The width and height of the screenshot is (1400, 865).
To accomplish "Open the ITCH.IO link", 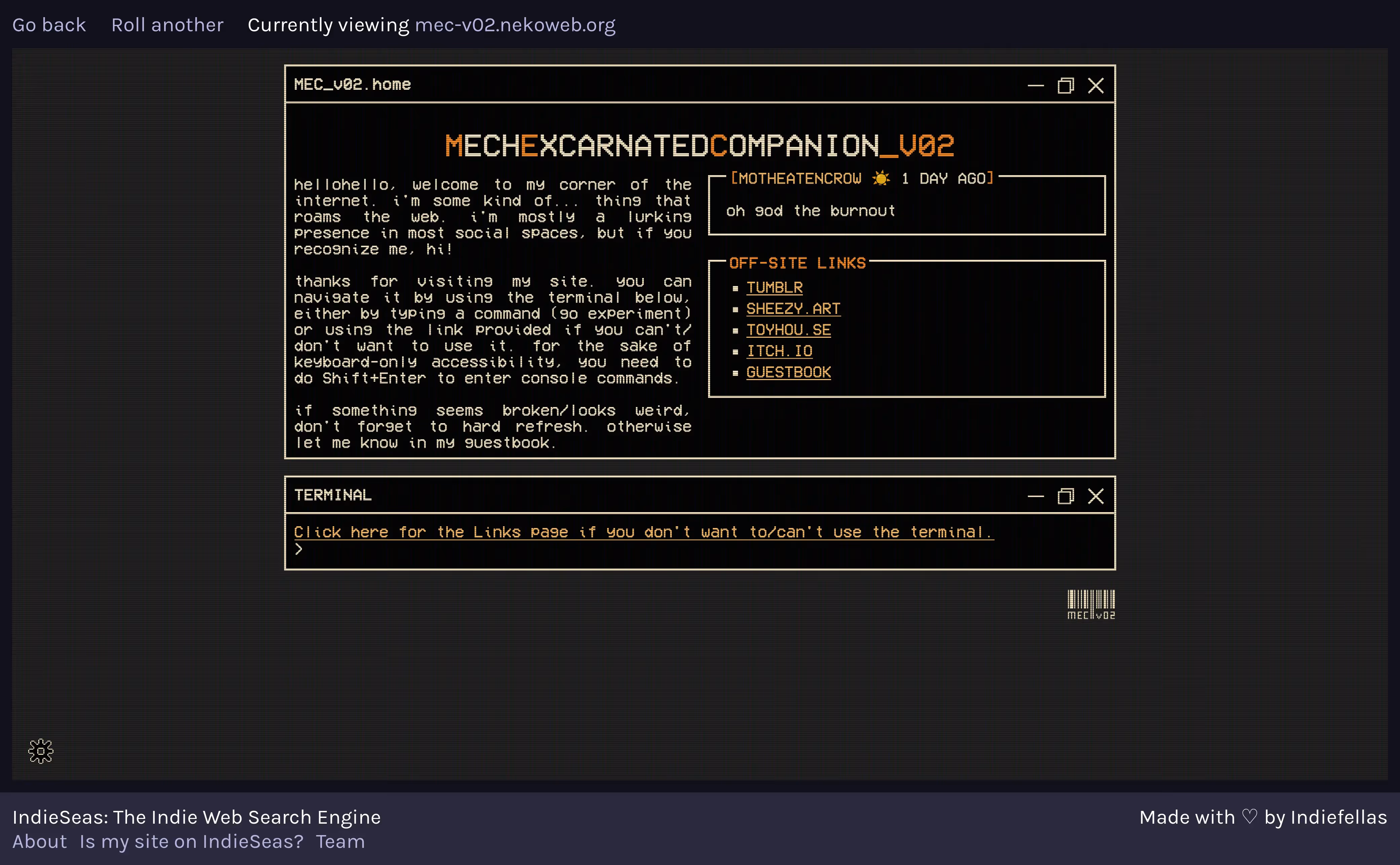I will click(780, 351).
